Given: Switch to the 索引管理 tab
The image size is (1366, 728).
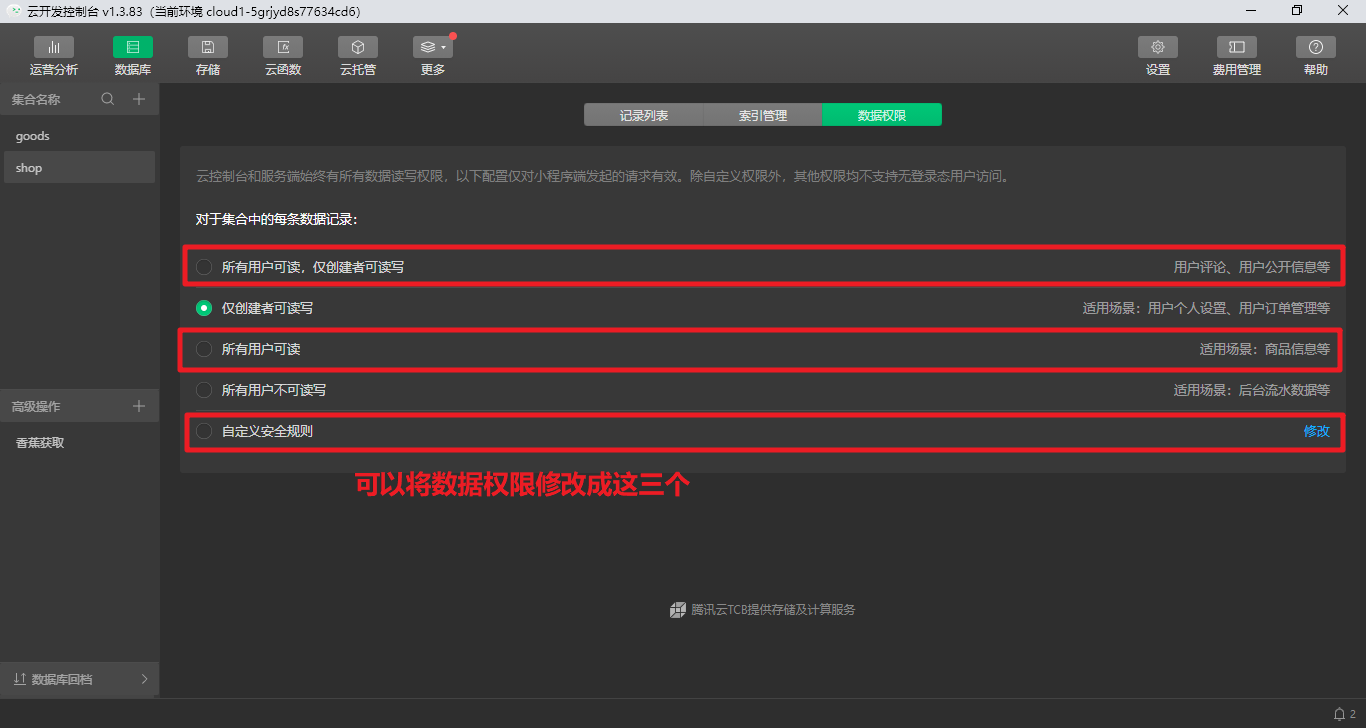Looking at the screenshot, I should (x=762, y=114).
